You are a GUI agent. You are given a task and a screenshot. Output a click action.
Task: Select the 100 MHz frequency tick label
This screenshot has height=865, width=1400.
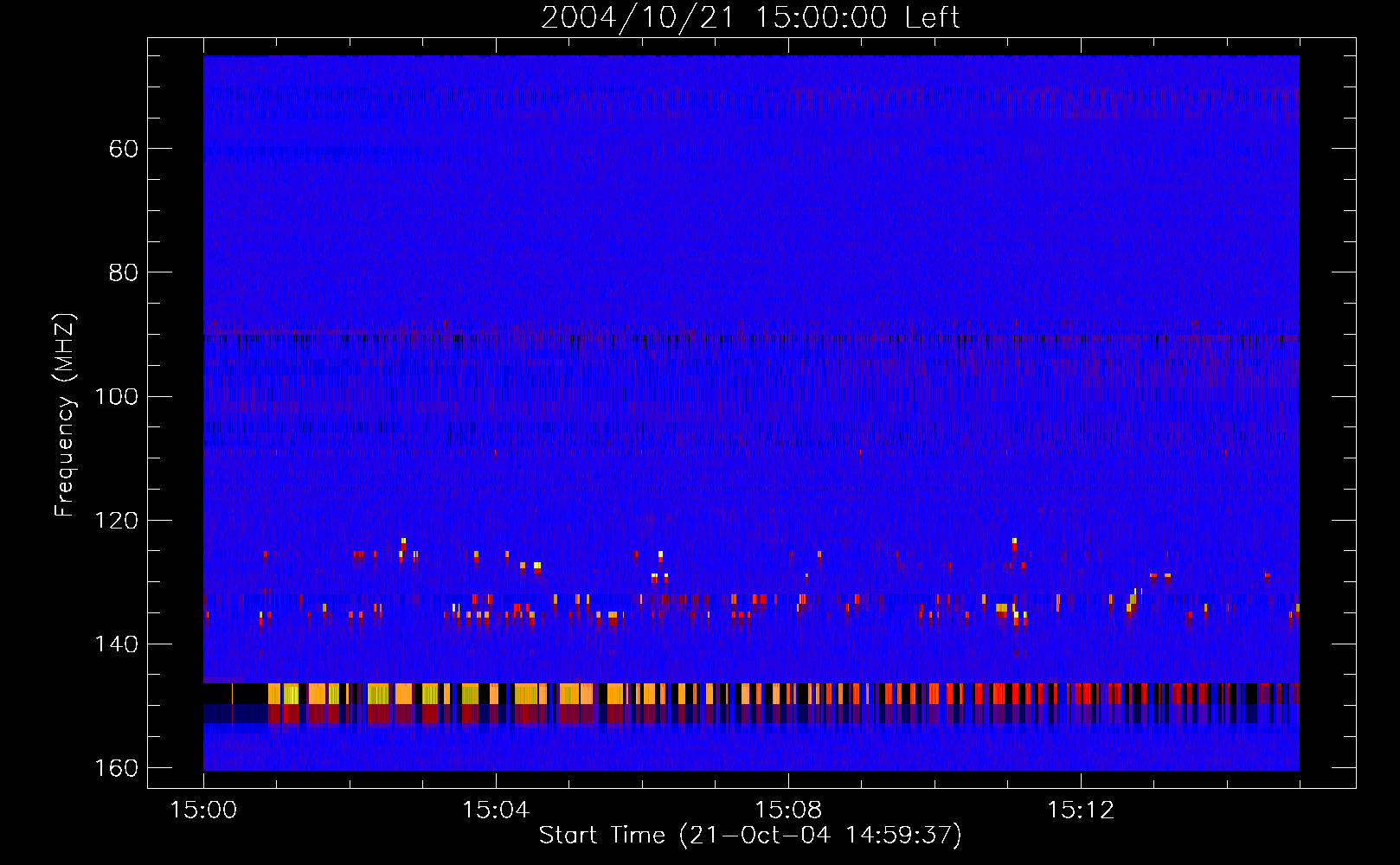tap(116, 396)
